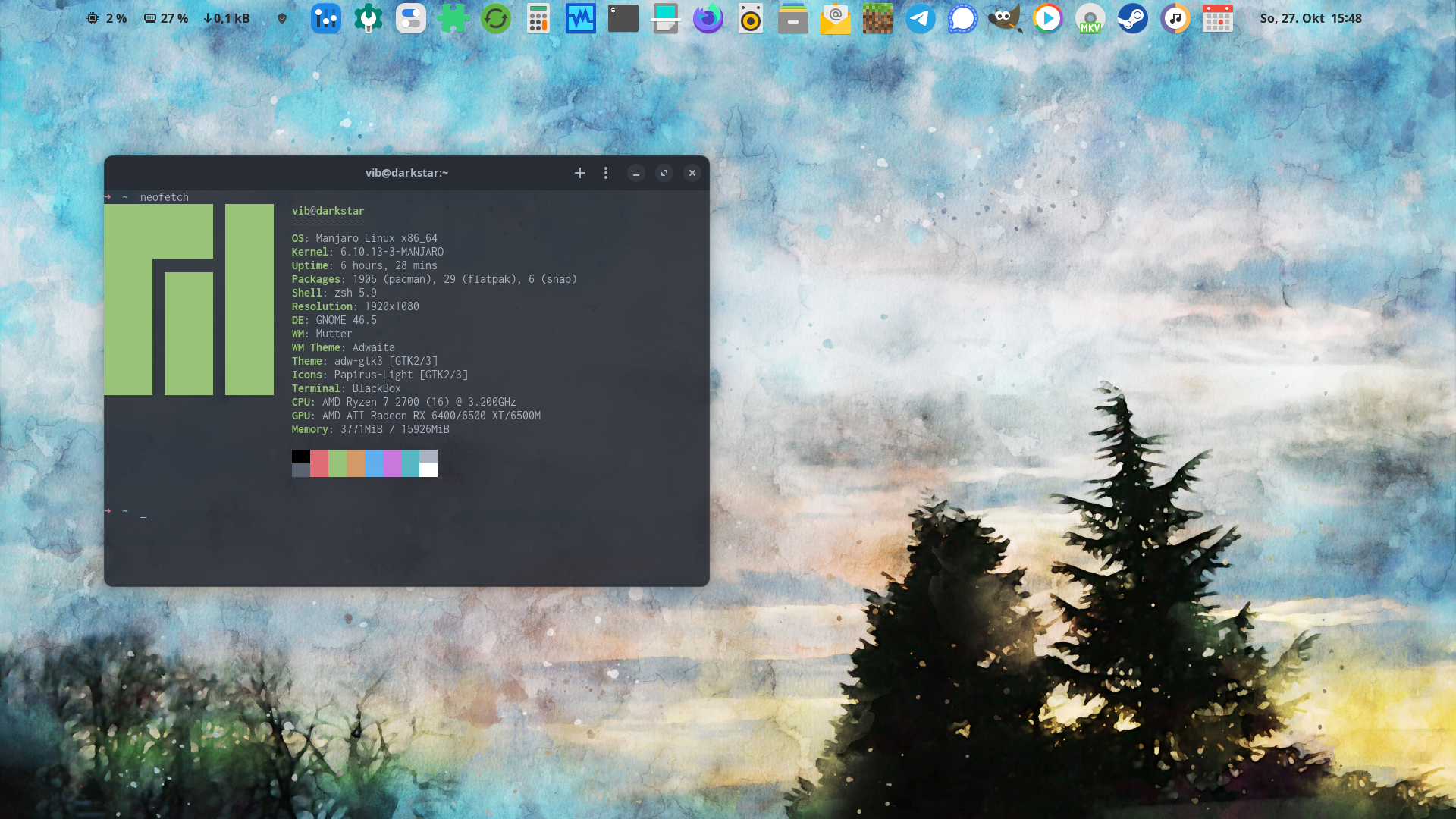The width and height of the screenshot is (1456, 819).
Task: Open the date and time menu
Action: click(x=1310, y=18)
